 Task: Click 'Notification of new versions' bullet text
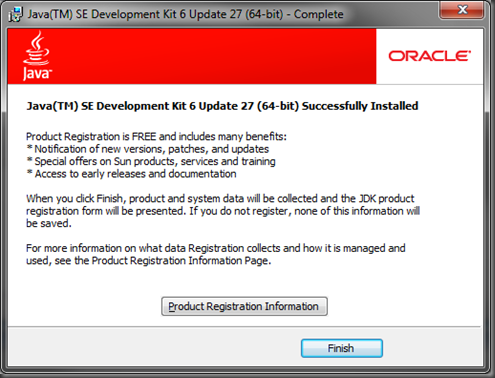148,149
